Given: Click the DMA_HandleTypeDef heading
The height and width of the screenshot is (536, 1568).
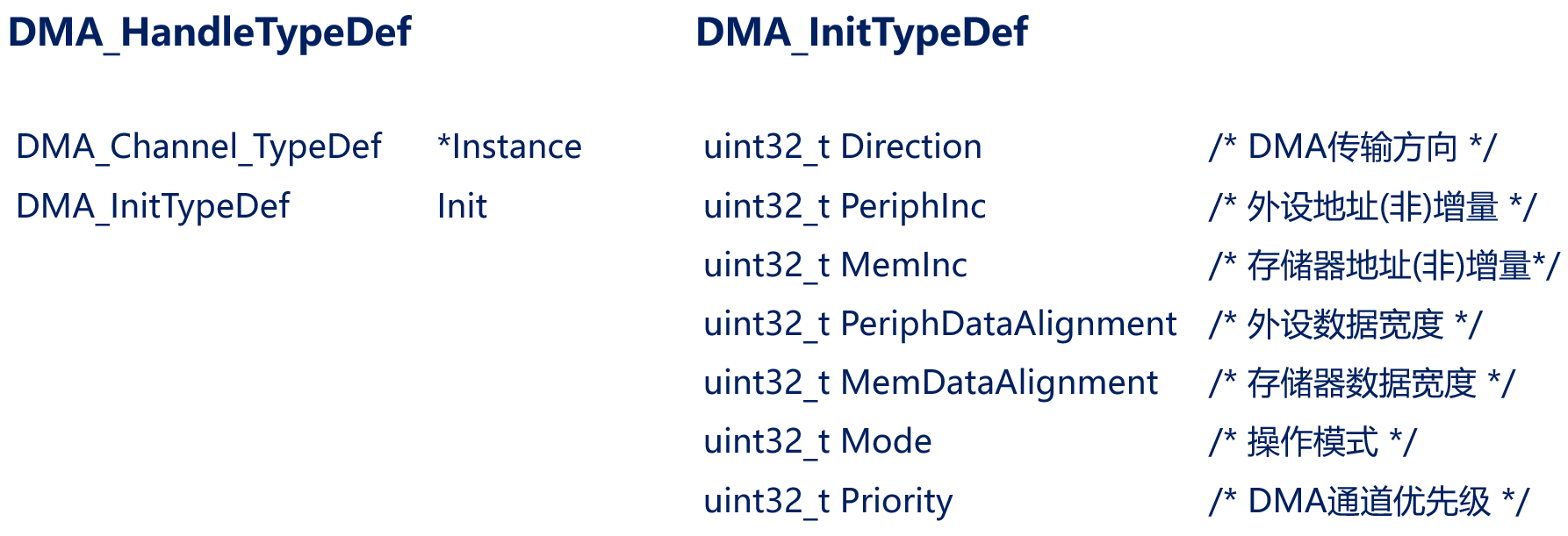Looking at the screenshot, I should tap(209, 34).
